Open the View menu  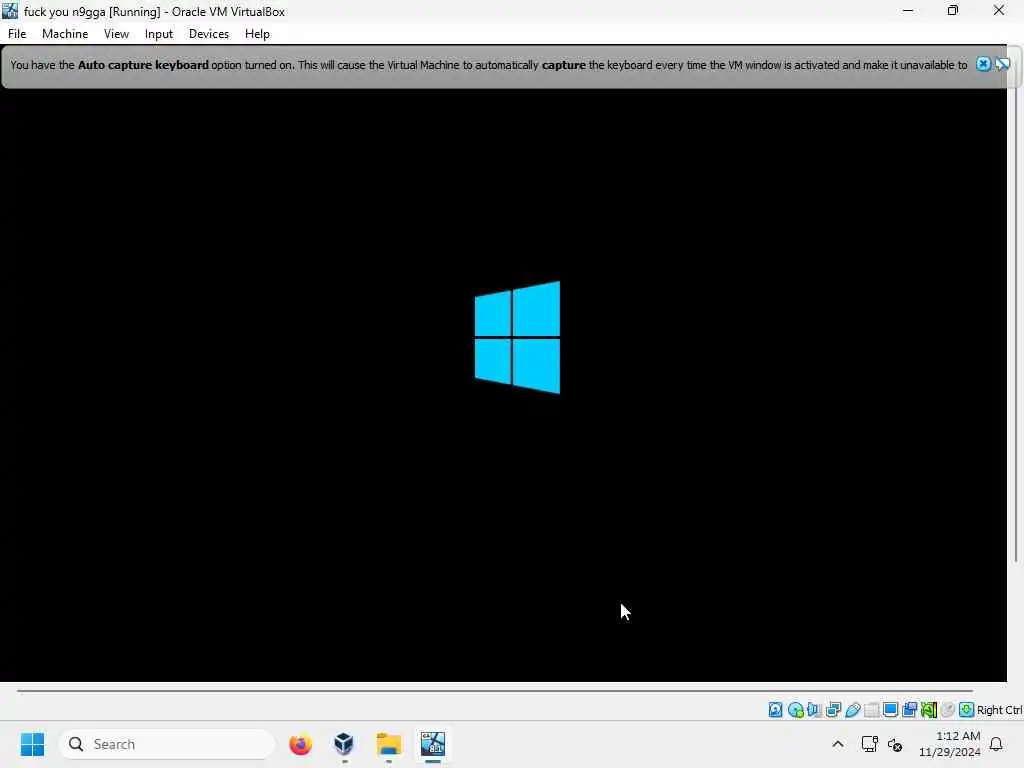pos(116,34)
